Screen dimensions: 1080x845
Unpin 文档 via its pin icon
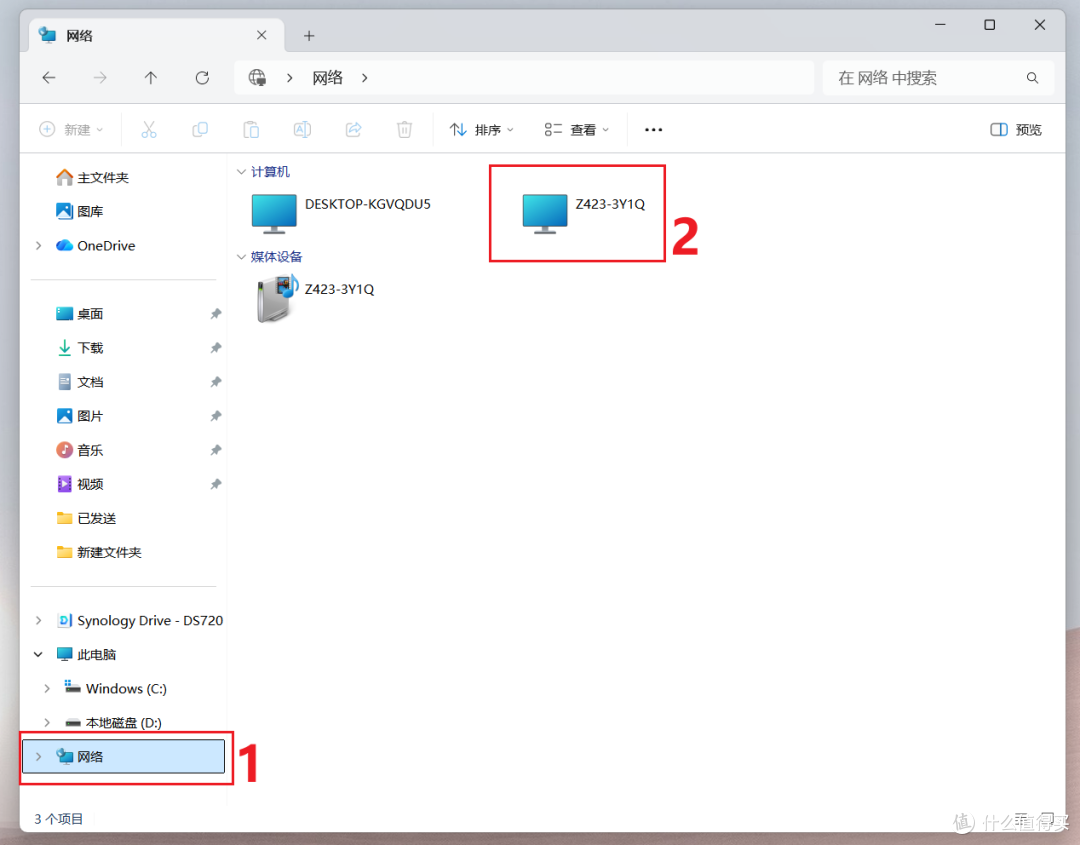[216, 382]
